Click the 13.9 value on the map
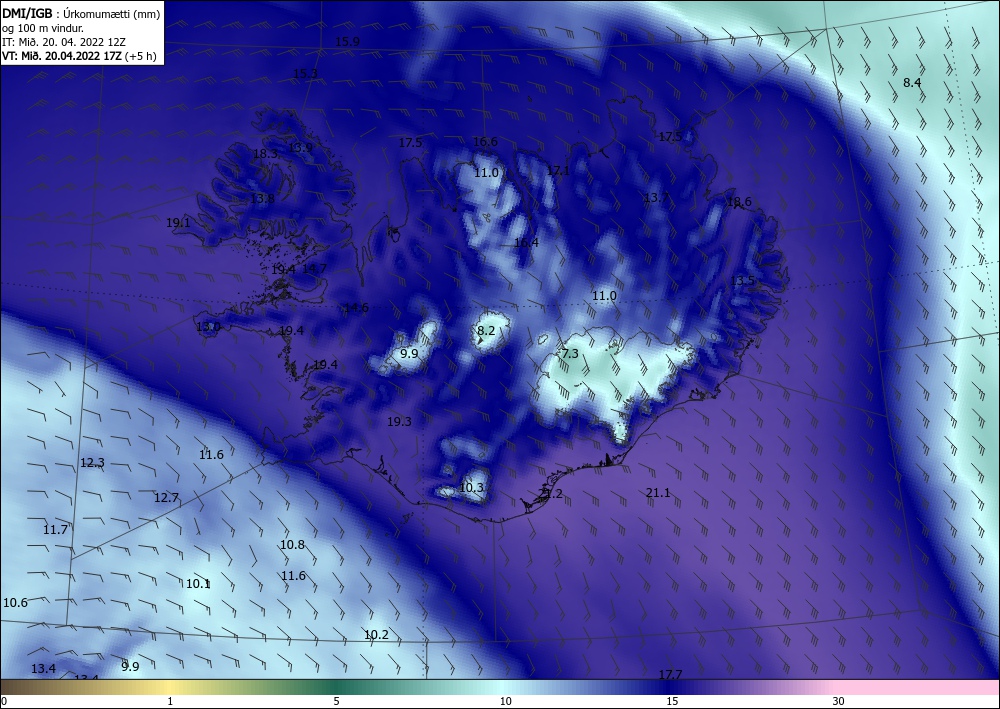Screen dimensions: 1000x709 pyautogui.click(x=300, y=147)
